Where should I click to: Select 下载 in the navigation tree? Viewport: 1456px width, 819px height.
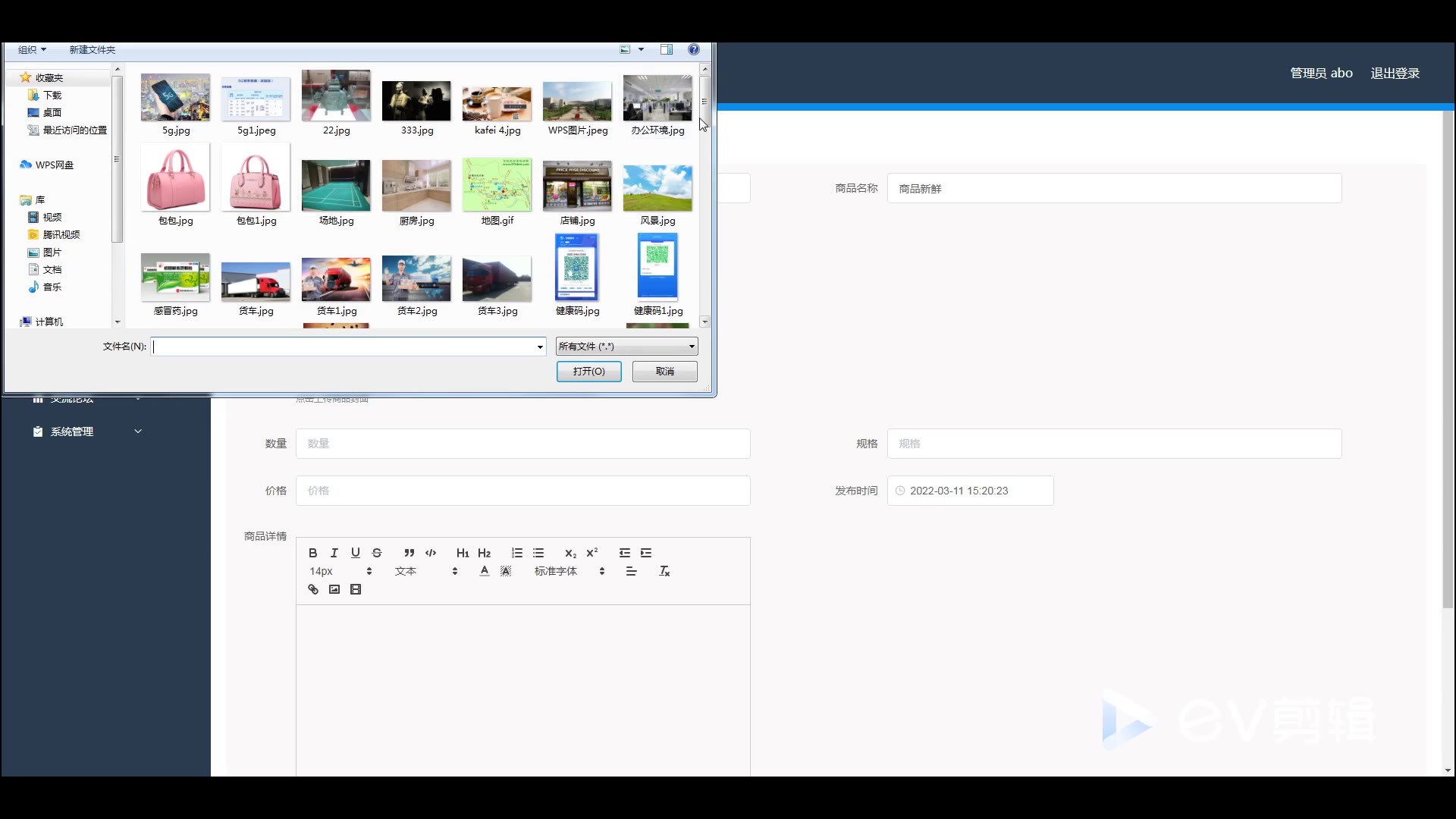click(52, 95)
